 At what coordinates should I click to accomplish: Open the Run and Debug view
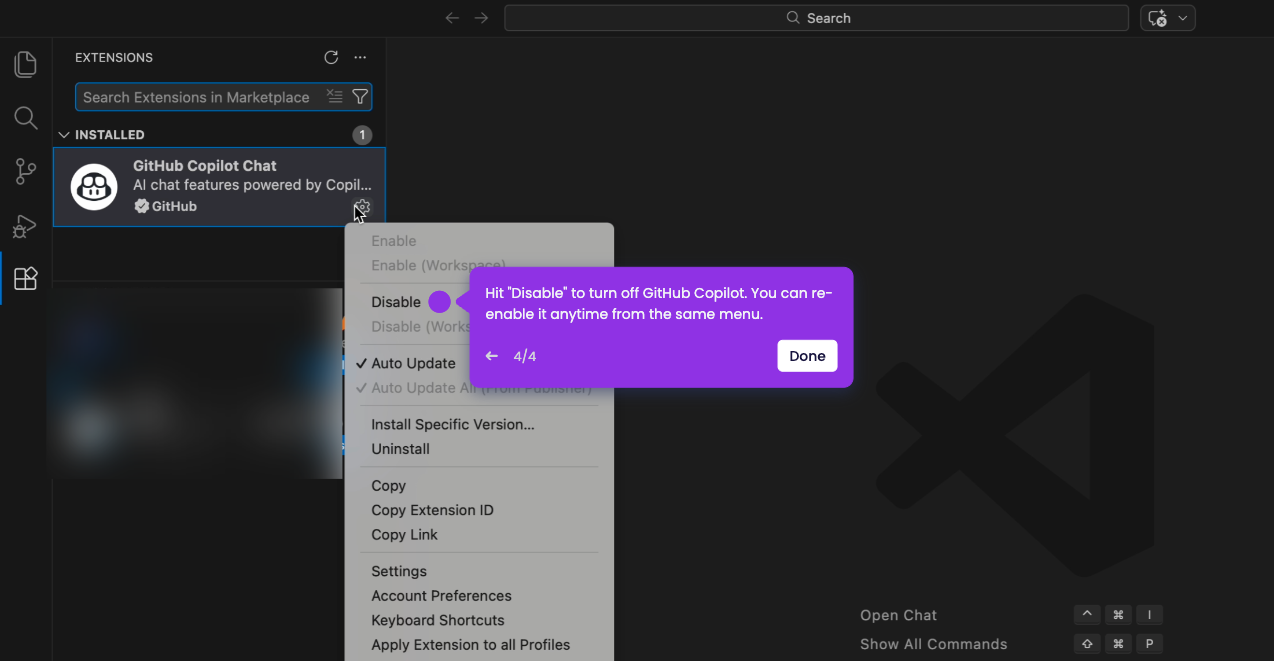(25, 226)
